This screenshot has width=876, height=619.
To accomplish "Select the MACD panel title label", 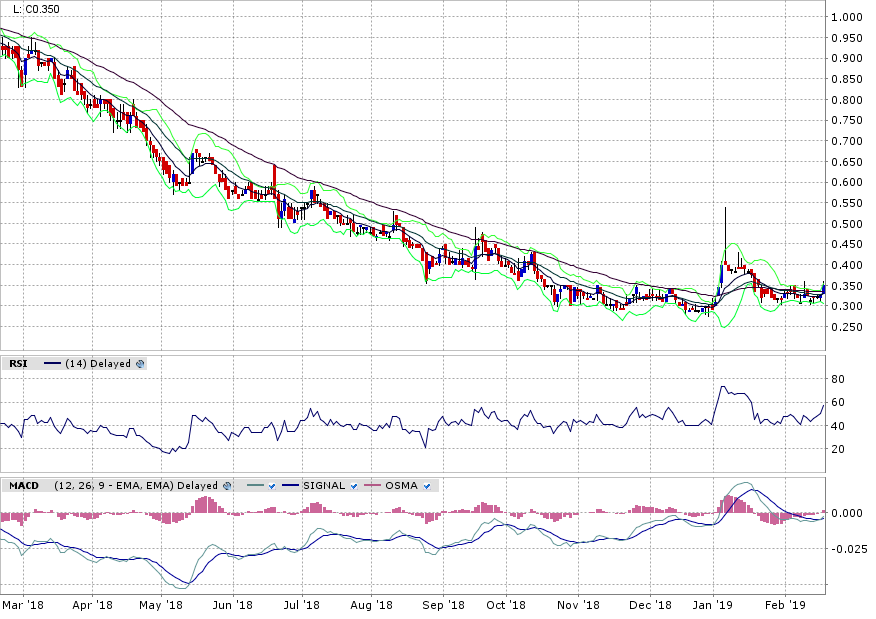I will point(24,485).
